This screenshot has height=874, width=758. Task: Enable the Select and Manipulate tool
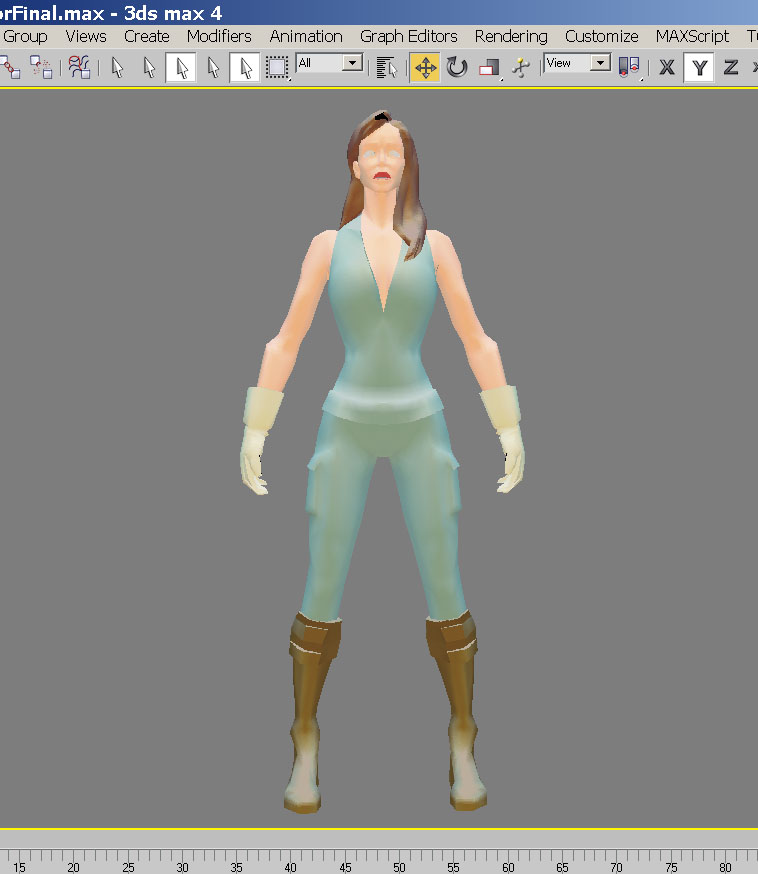tap(520, 67)
